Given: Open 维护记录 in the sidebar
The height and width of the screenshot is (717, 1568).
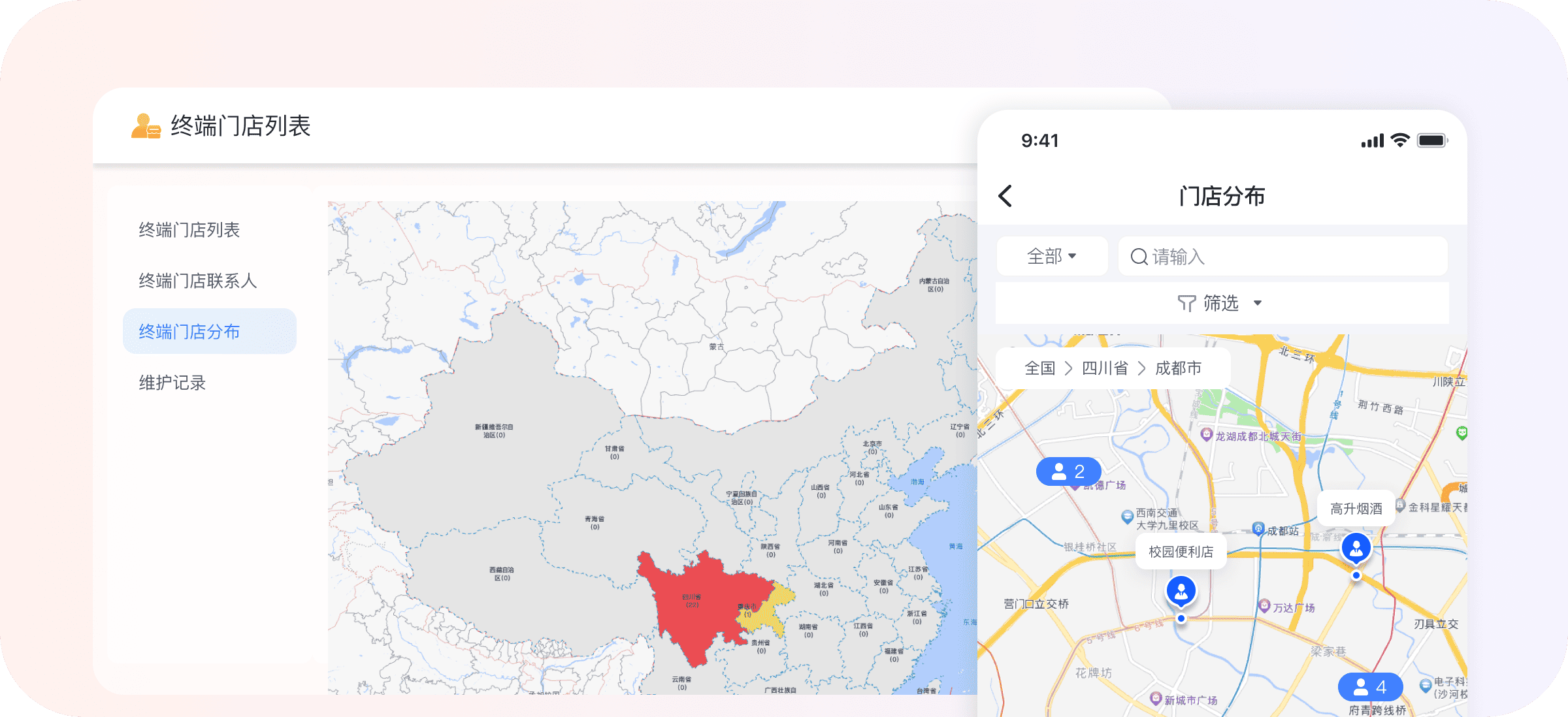Looking at the screenshot, I should [x=172, y=383].
